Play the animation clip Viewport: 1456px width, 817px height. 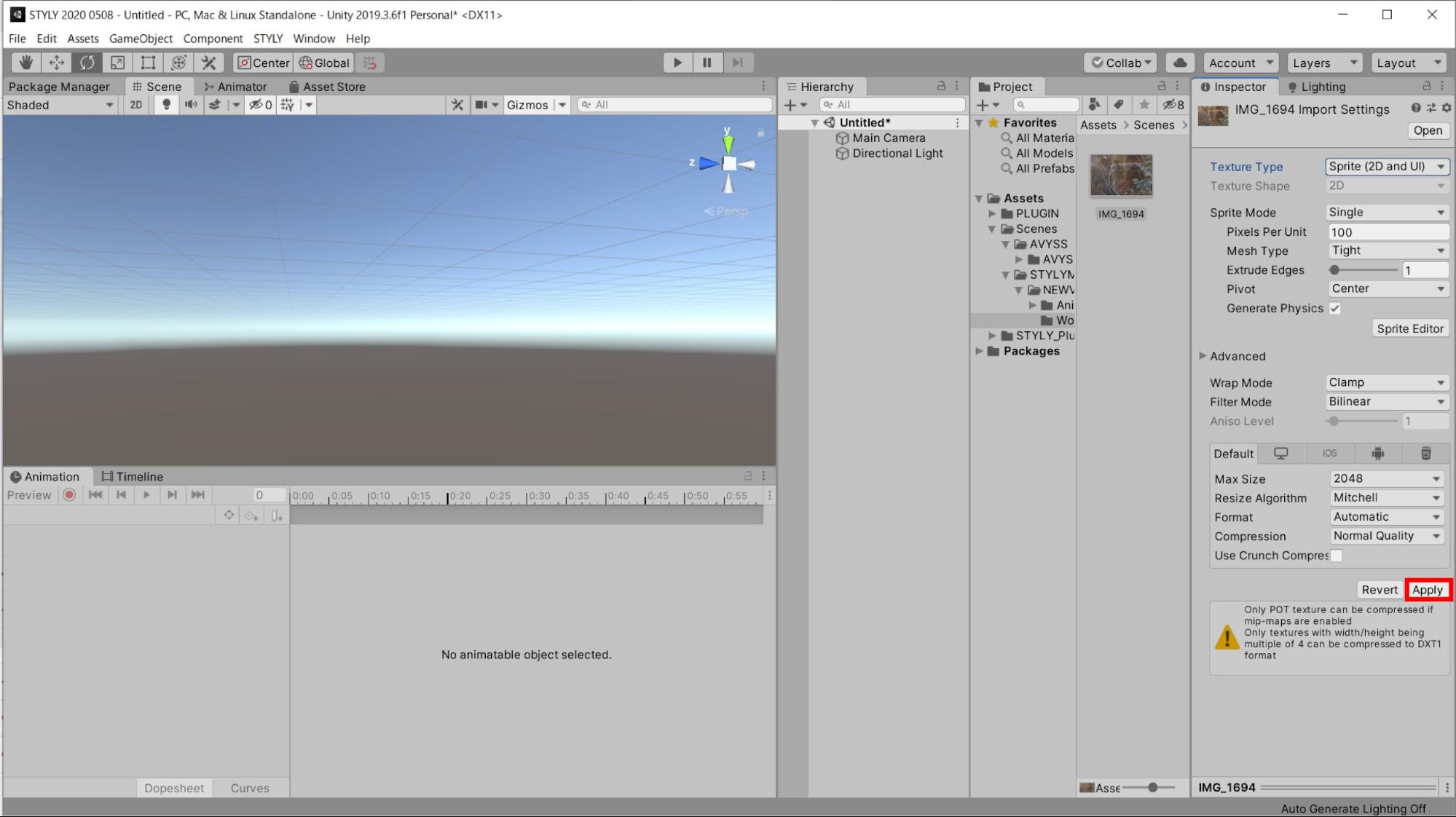(x=146, y=495)
